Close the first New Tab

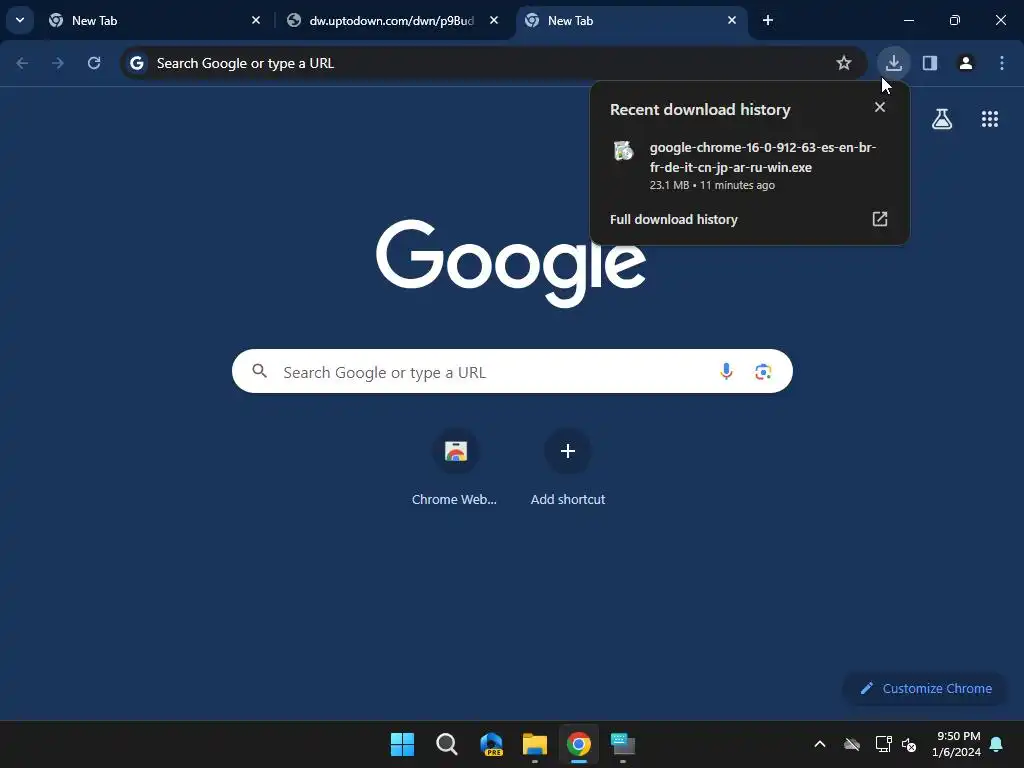pyautogui.click(x=256, y=20)
